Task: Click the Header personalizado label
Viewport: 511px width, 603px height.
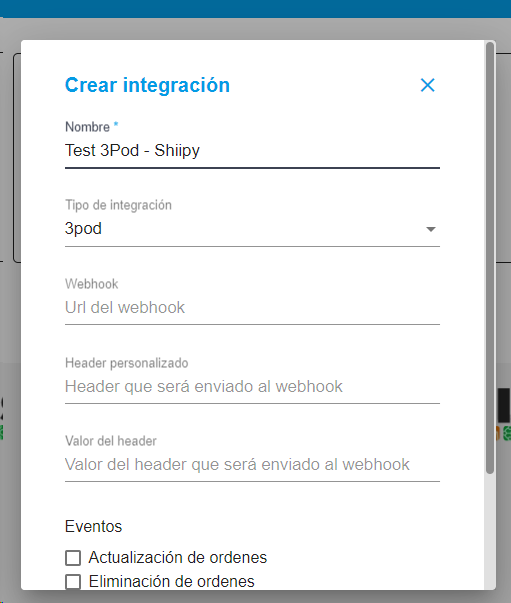Action: [x=127, y=363]
